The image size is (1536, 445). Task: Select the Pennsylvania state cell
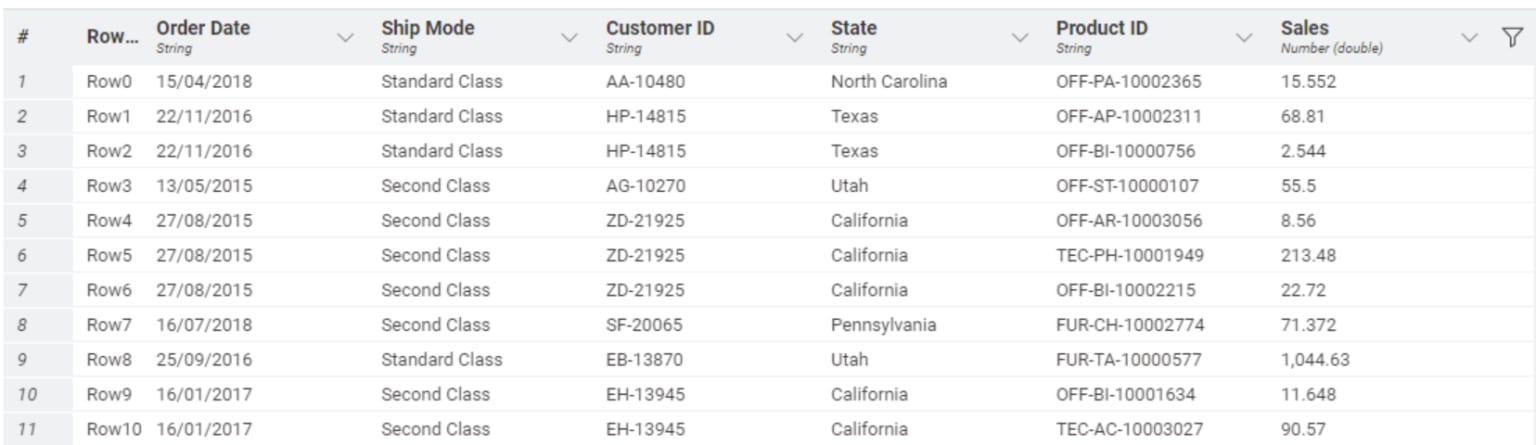pos(884,325)
